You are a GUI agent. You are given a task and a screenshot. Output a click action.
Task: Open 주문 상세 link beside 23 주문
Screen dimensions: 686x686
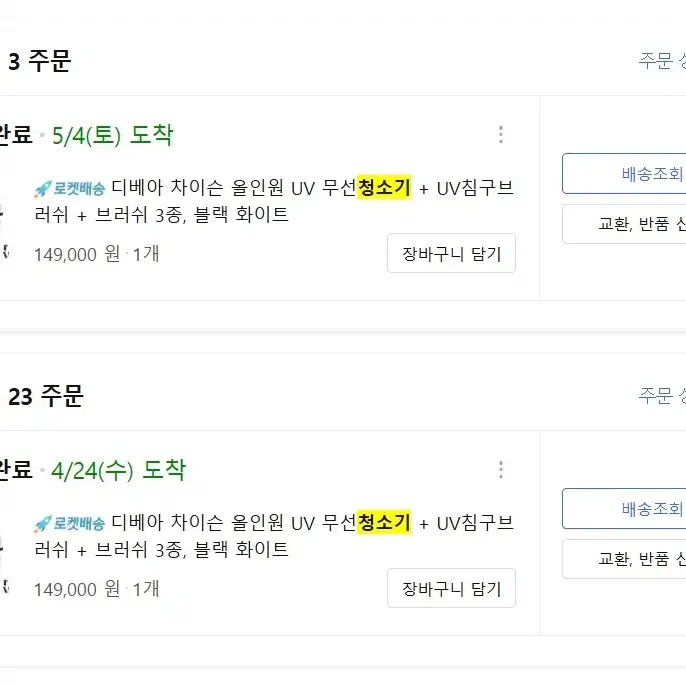tap(662, 396)
